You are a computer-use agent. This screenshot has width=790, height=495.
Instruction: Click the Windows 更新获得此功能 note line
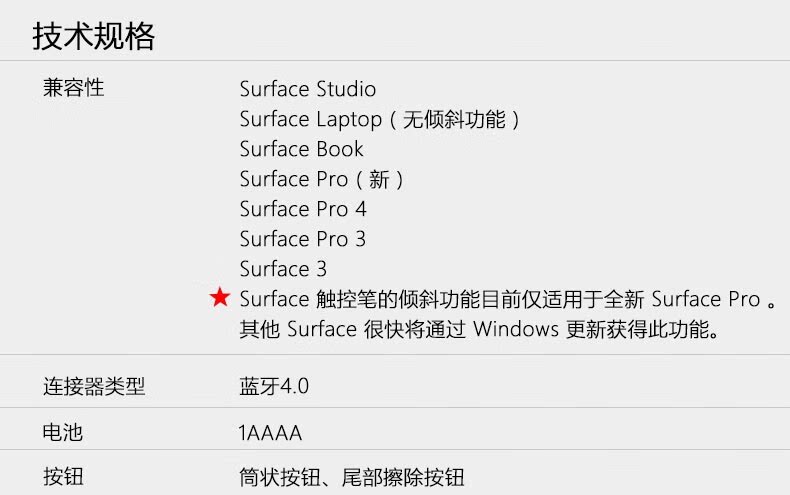pos(479,329)
